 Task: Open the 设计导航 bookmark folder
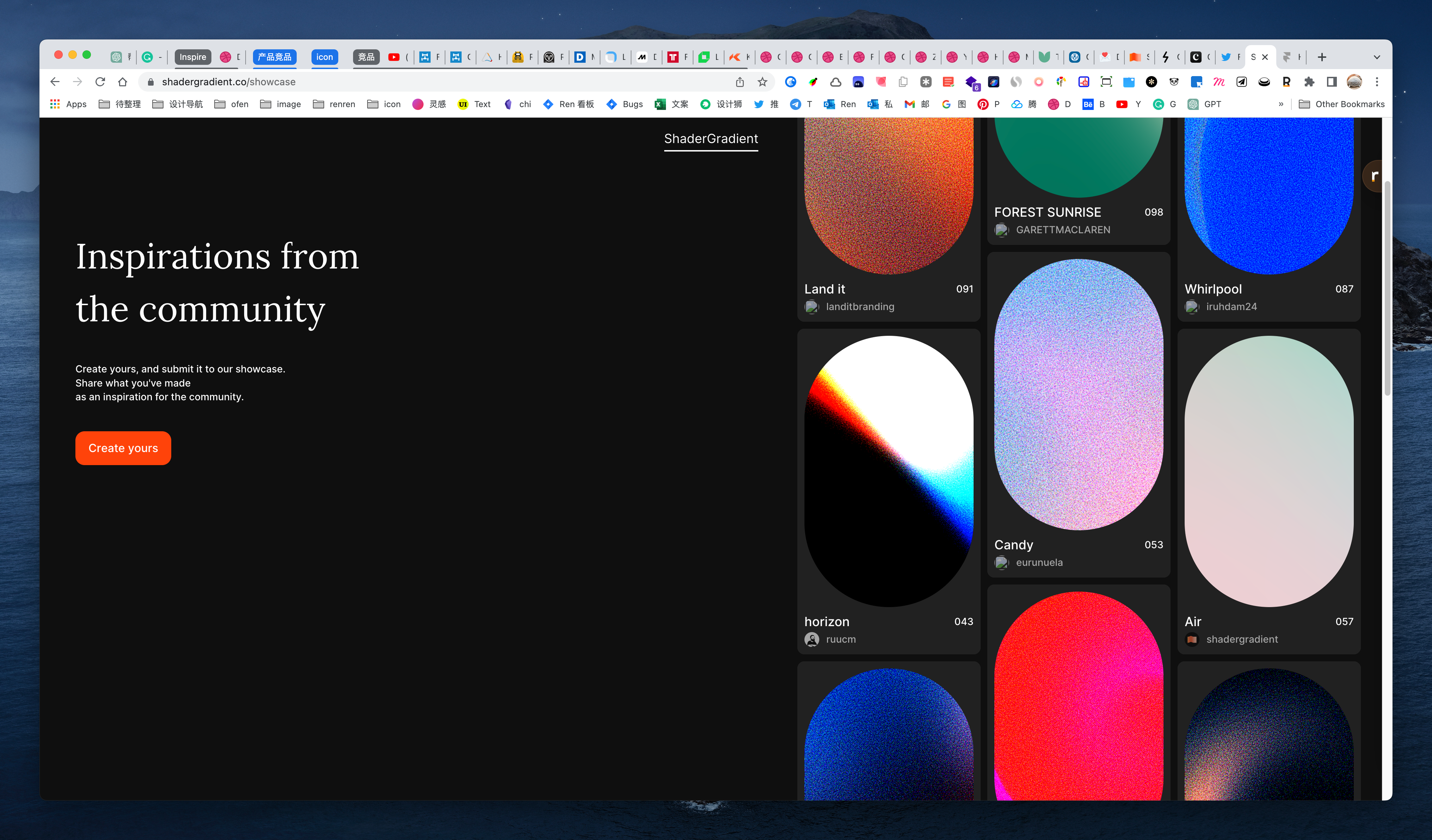[177, 104]
